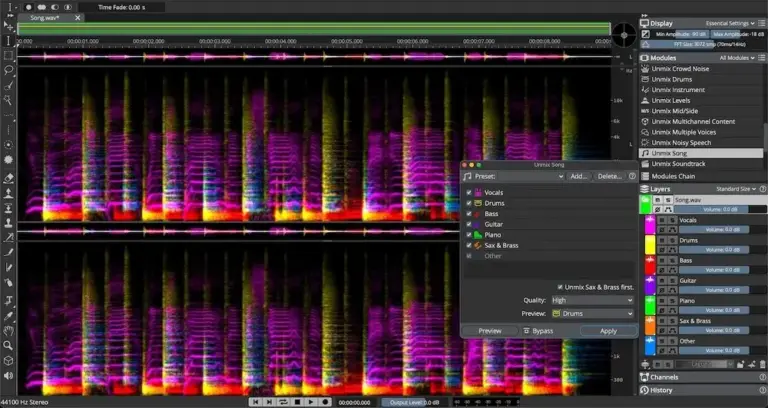Toggle the loop playback button

(283, 402)
